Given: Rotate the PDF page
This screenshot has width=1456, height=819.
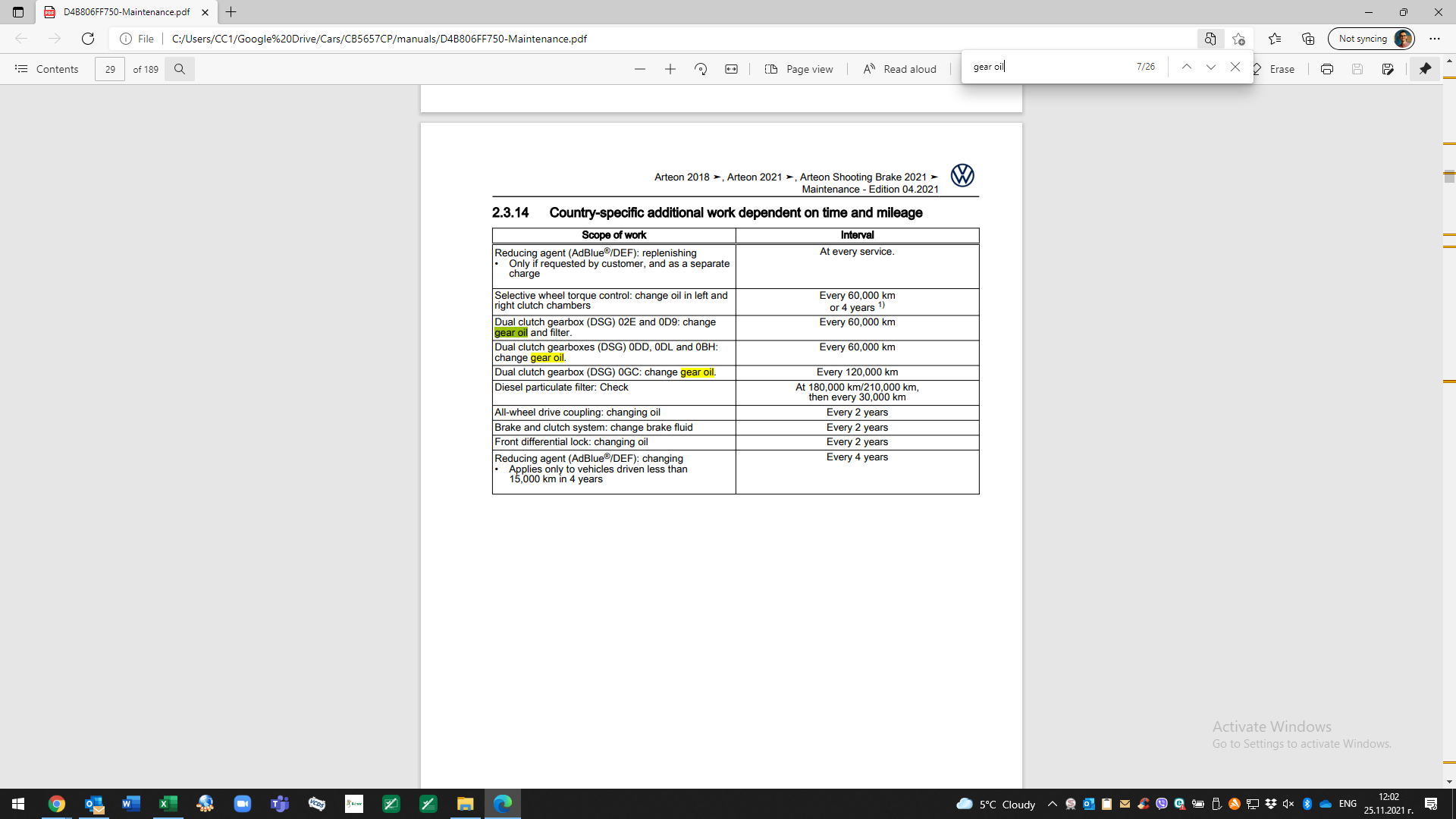Looking at the screenshot, I should [x=701, y=69].
